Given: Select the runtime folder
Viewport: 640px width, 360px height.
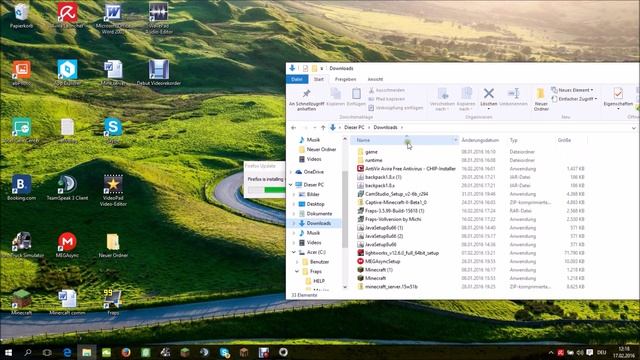Looking at the screenshot, I should click(373, 160).
